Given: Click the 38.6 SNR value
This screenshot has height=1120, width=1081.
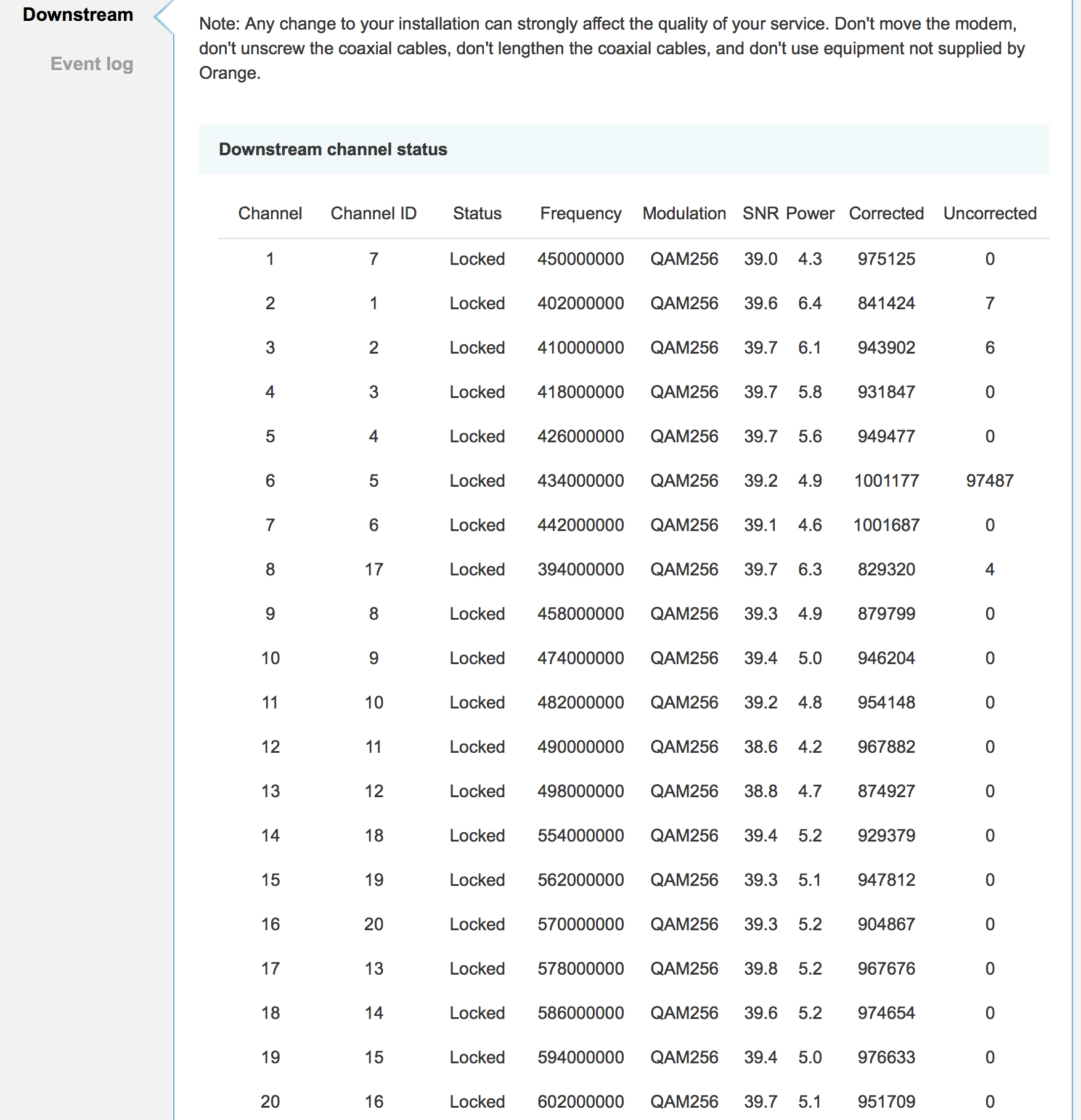Looking at the screenshot, I should pos(761,747).
